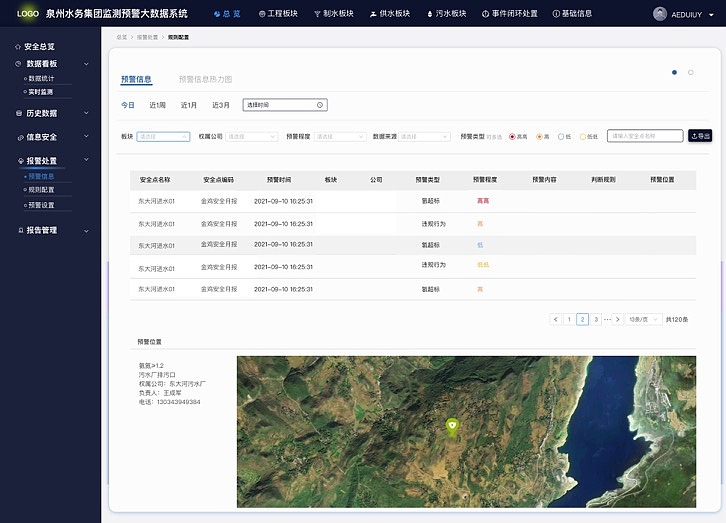Open 工程板块 in top navigation
726x523 pixels.
[x=278, y=14]
